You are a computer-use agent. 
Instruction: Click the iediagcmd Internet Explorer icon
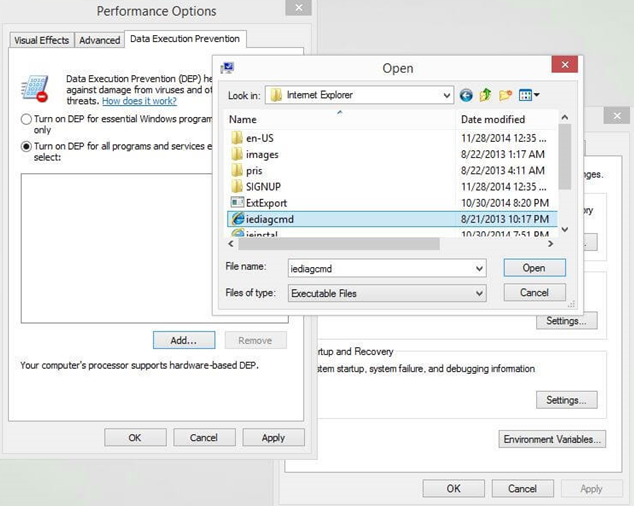pos(238,219)
